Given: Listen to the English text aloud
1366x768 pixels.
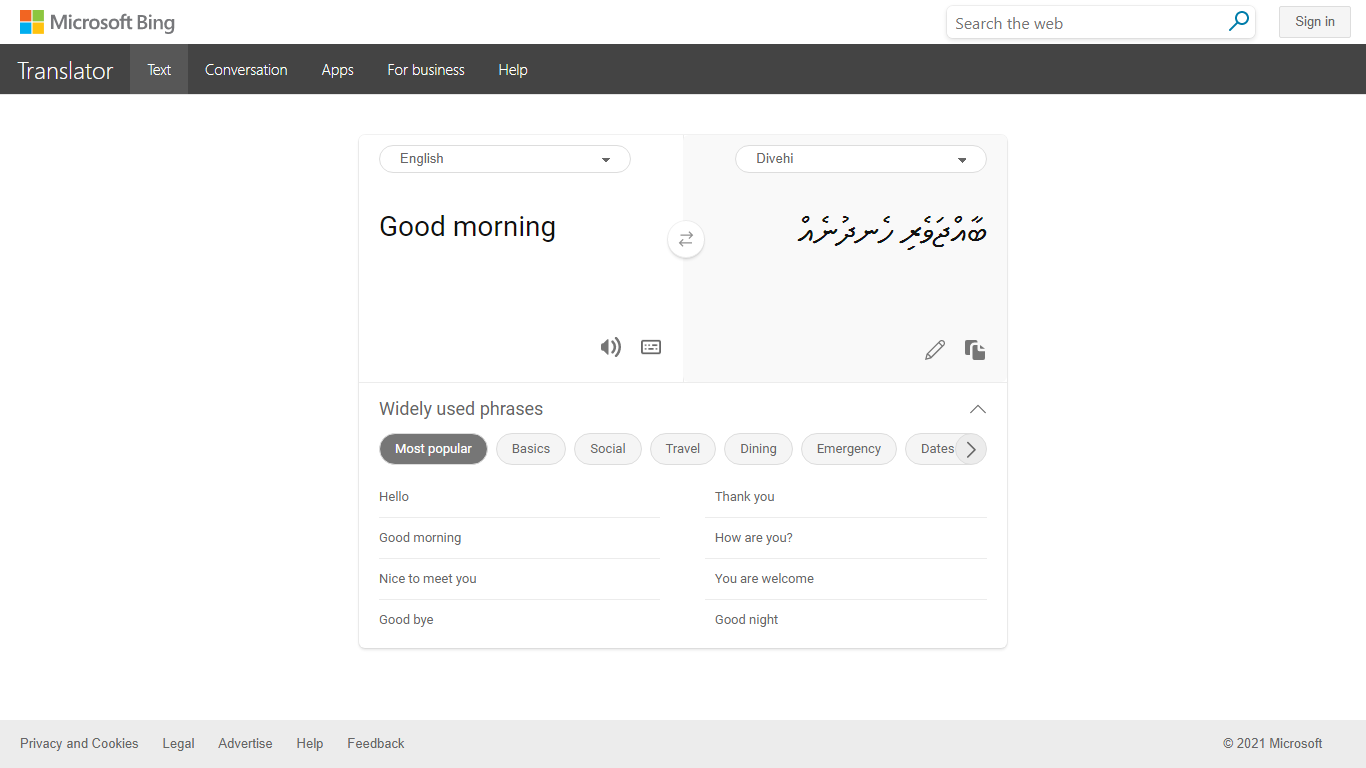Looking at the screenshot, I should [x=610, y=347].
